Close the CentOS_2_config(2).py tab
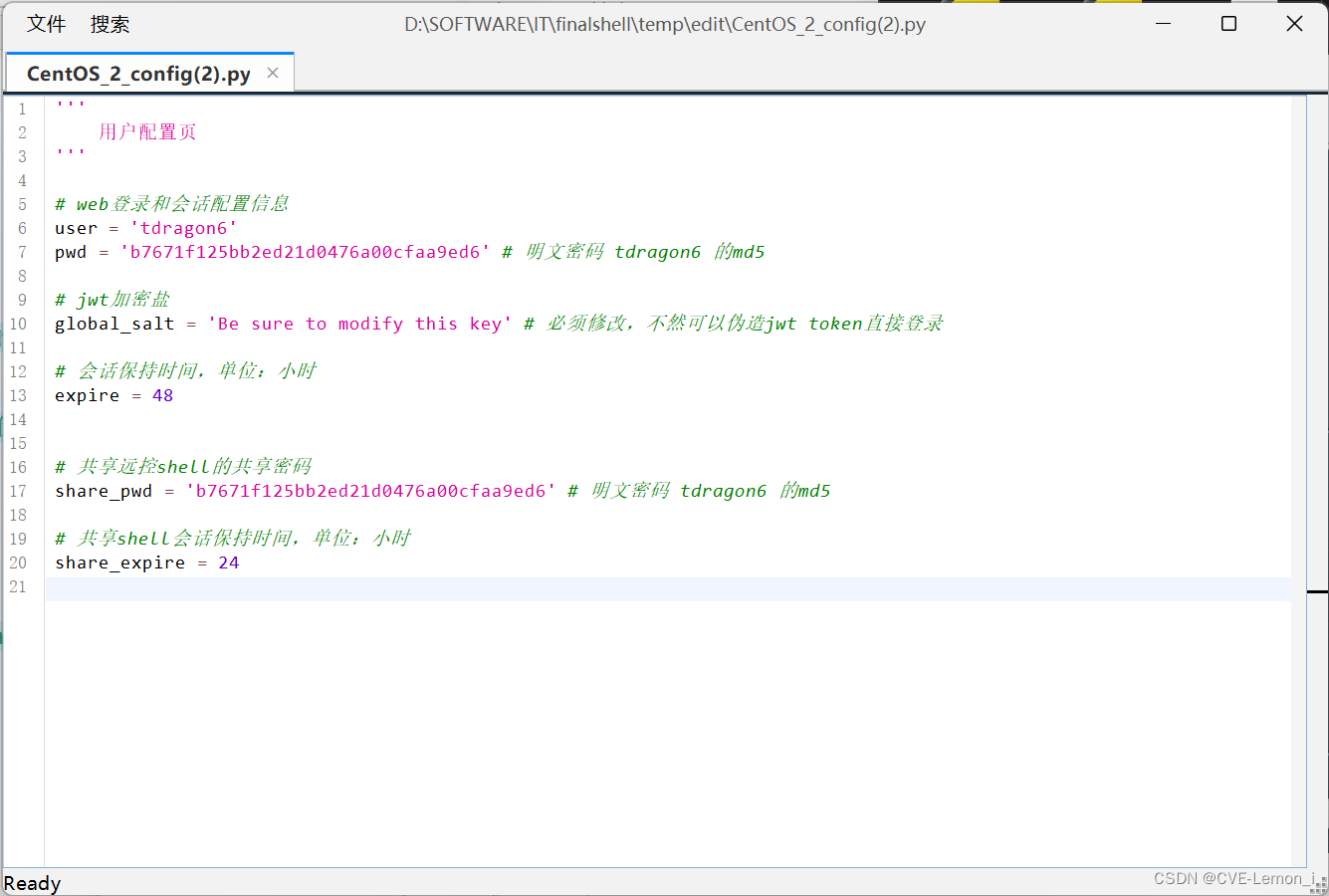The height and width of the screenshot is (896, 1329). point(273,73)
